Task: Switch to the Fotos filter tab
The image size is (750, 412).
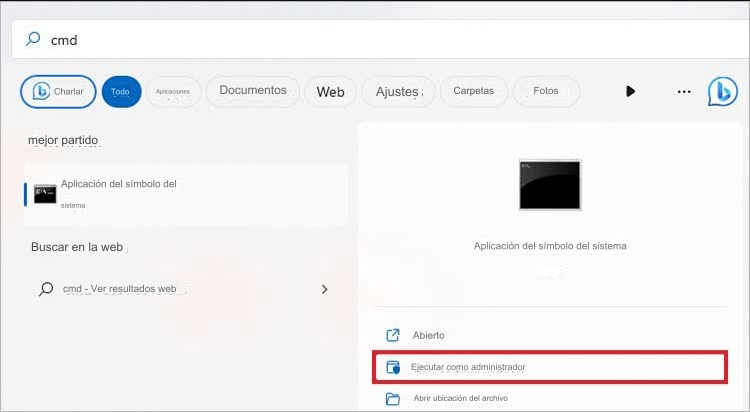Action: point(546,91)
